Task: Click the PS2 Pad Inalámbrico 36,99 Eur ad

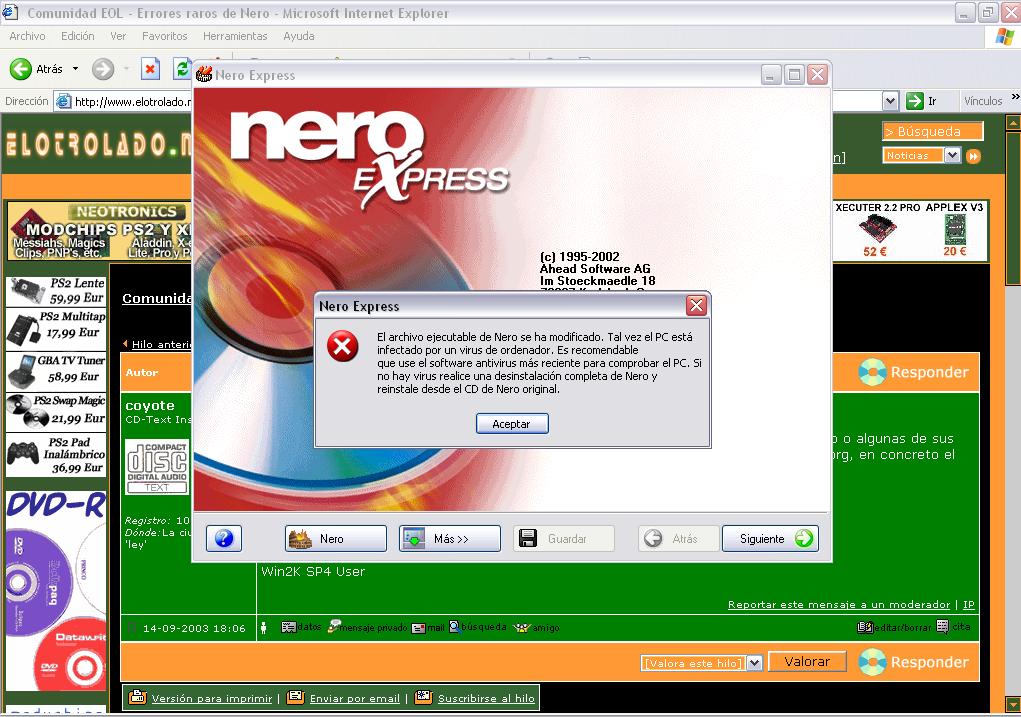Action: point(56,455)
